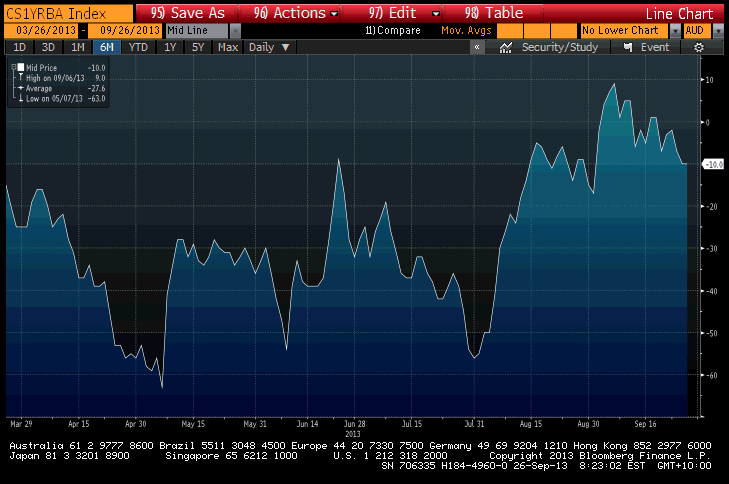This screenshot has width=729, height=484.
Task: Select the 1M range tab
Action: coord(78,47)
